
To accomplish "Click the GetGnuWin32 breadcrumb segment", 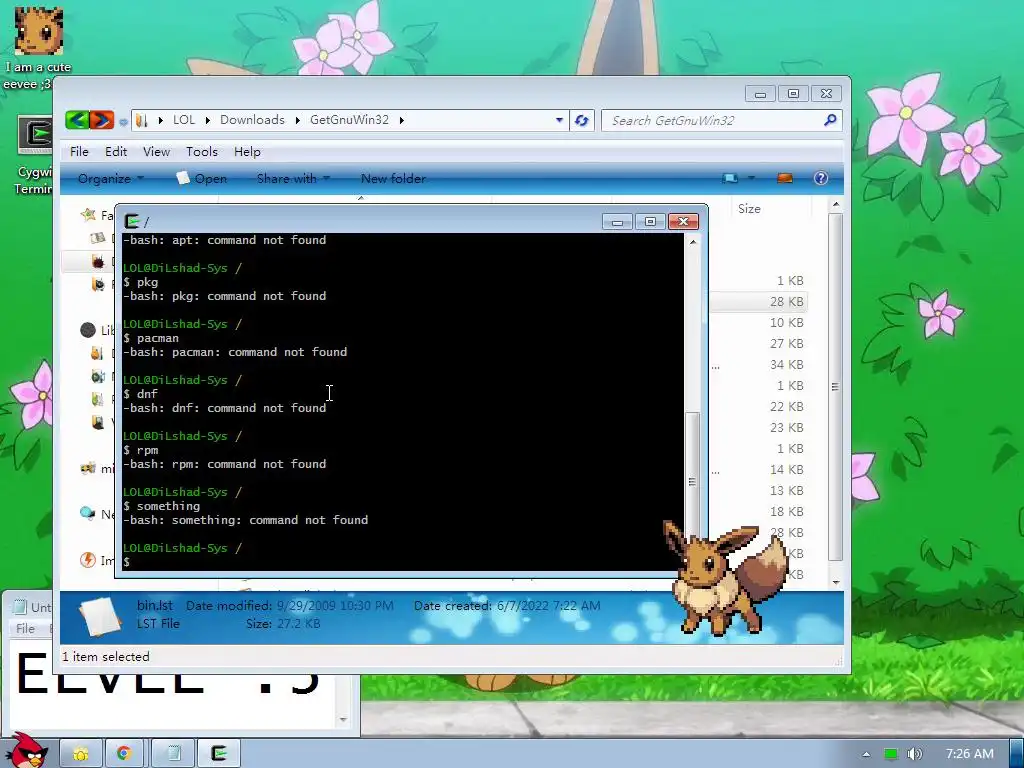I will pos(349,120).
